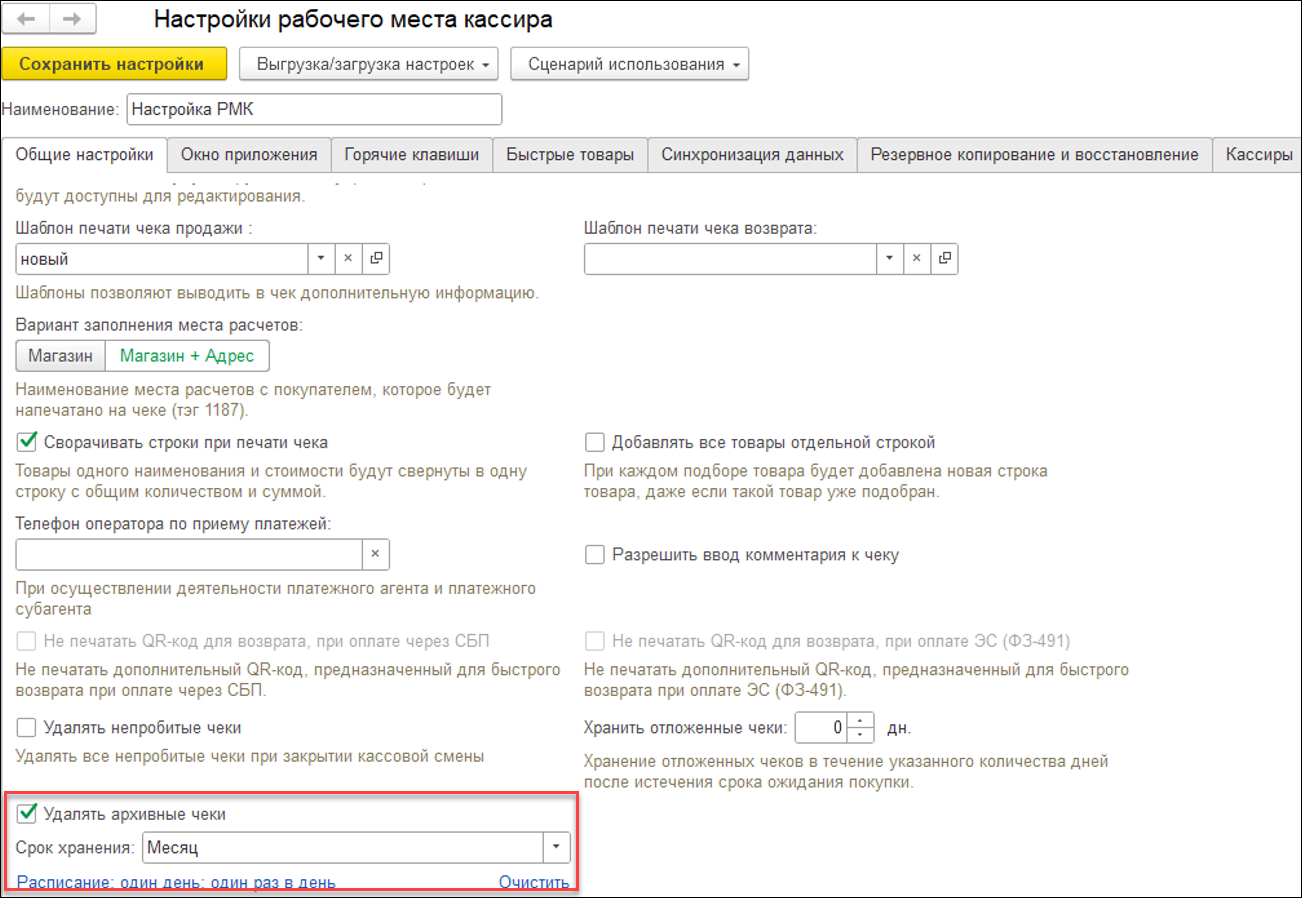Open 'Сценарий использования' menu
Image resolution: width=1302 pixels, height=898 pixels.
tap(630, 64)
